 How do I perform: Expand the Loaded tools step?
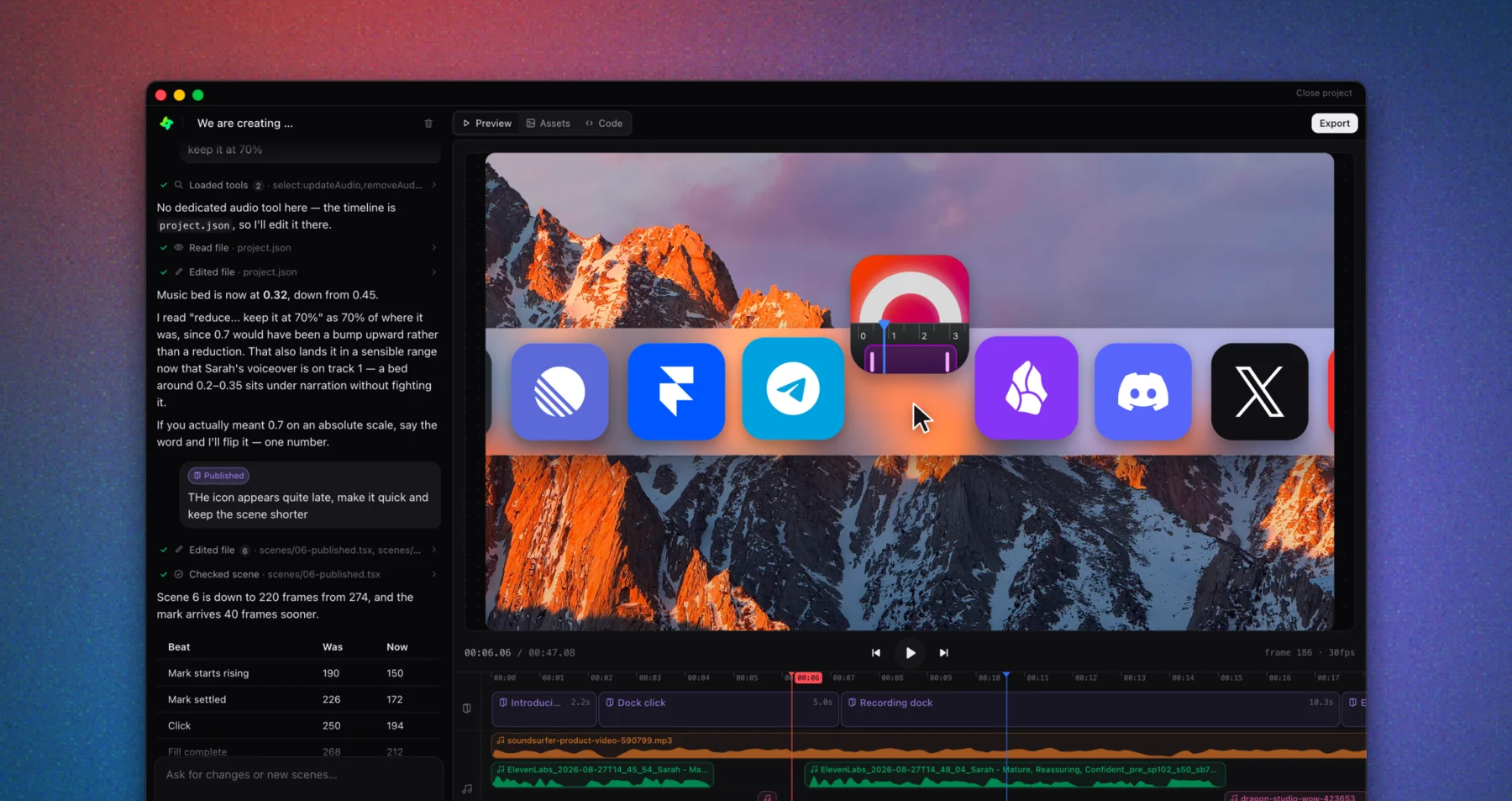[298, 185]
